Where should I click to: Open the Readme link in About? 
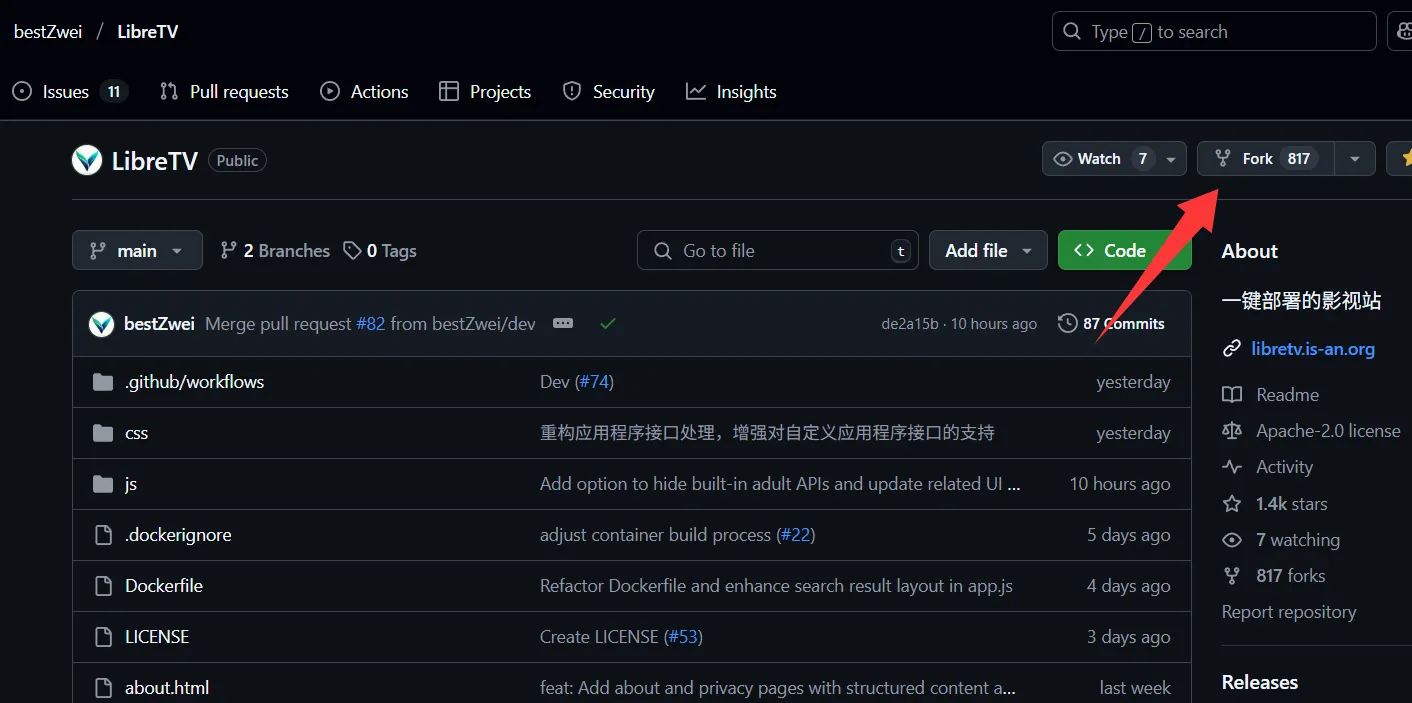pyautogui.click(x=1287, y=395)
